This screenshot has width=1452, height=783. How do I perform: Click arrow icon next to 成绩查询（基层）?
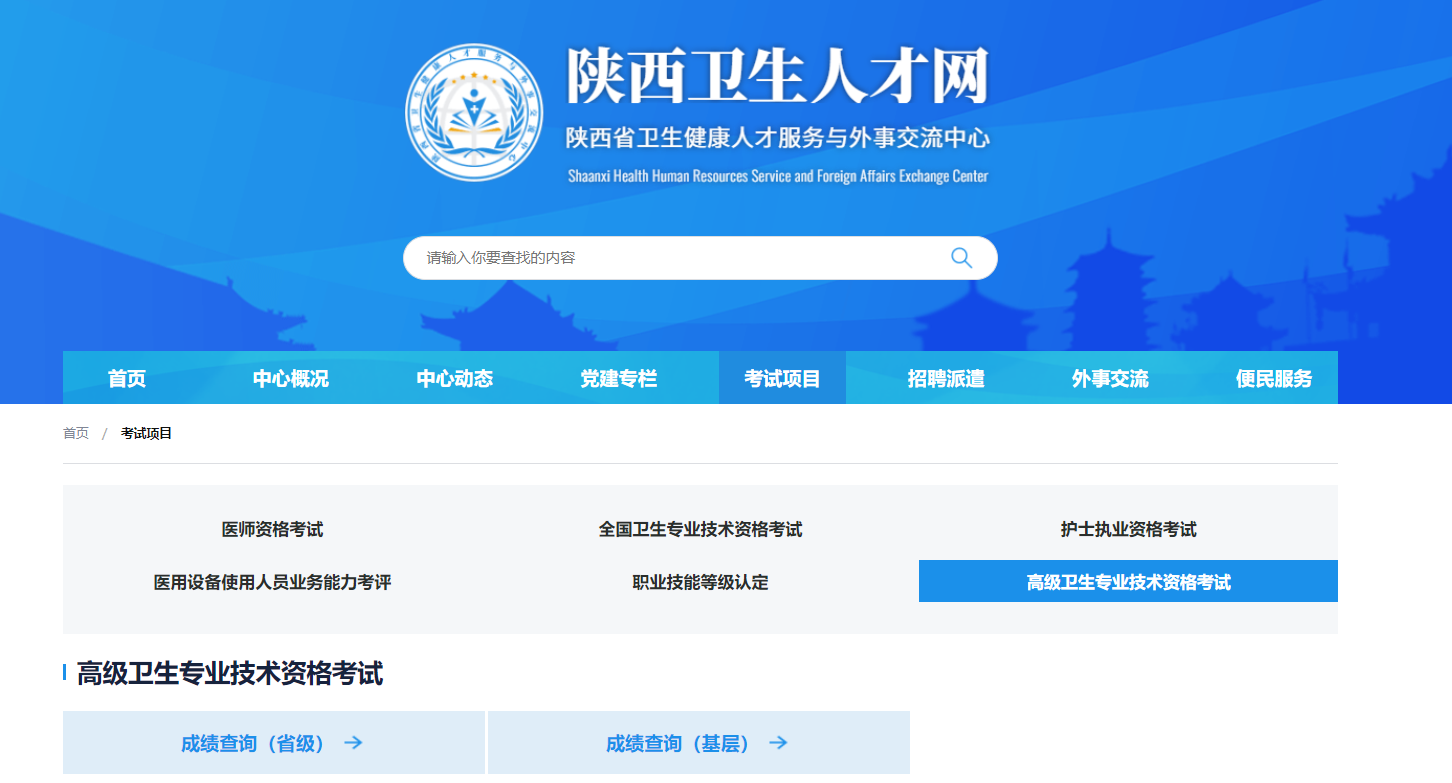click(x=778, y=743)
